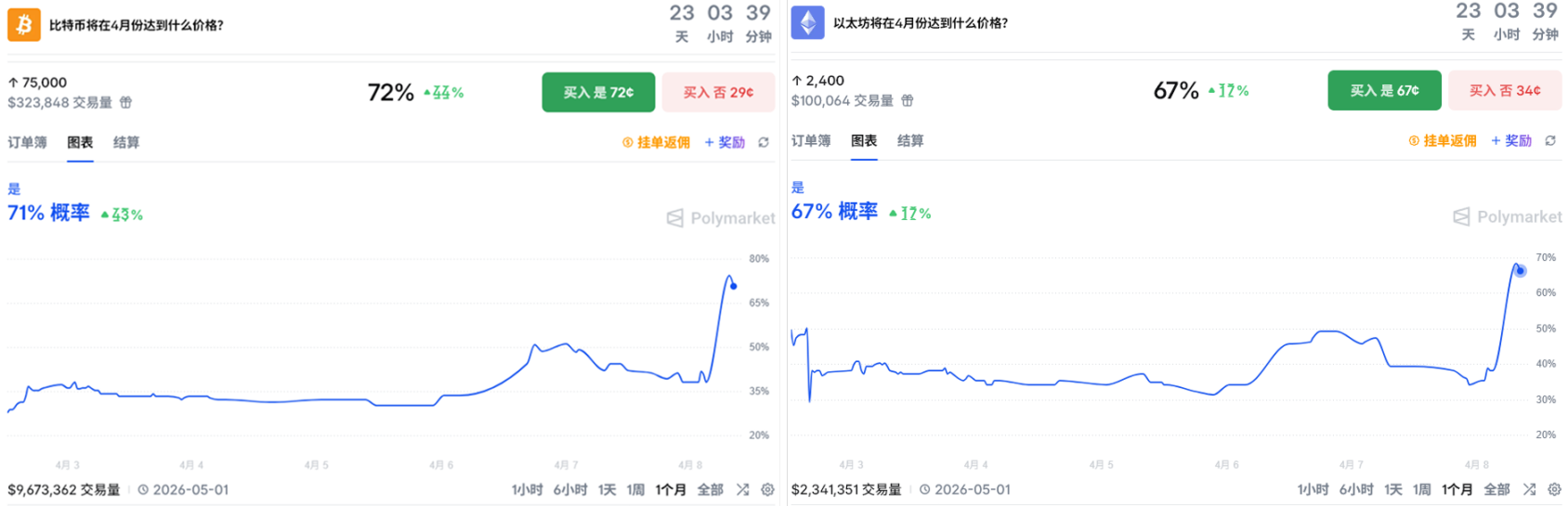
Task: Click the Bitcoin logo icon
Action: (x=24, y=25)
